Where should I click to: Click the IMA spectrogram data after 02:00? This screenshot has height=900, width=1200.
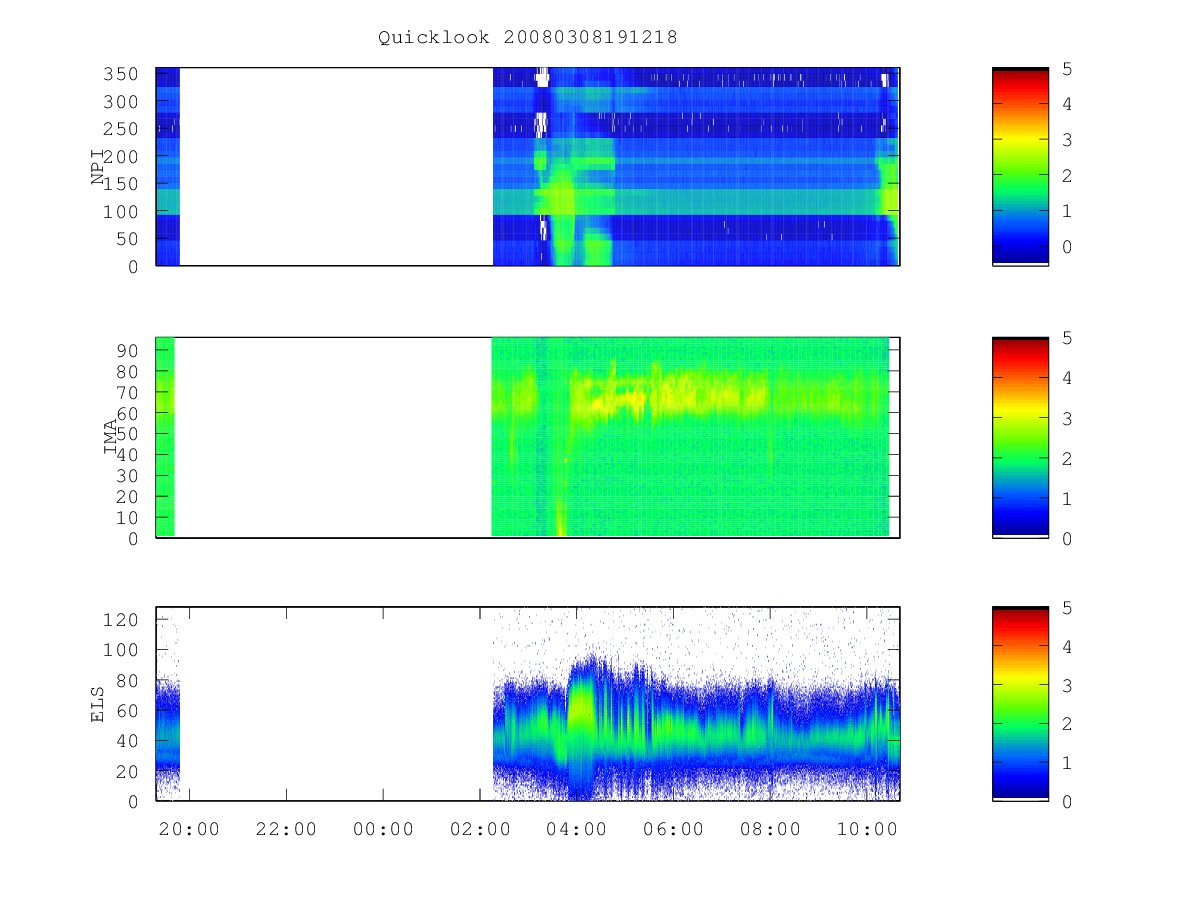[x=690, y=437]
